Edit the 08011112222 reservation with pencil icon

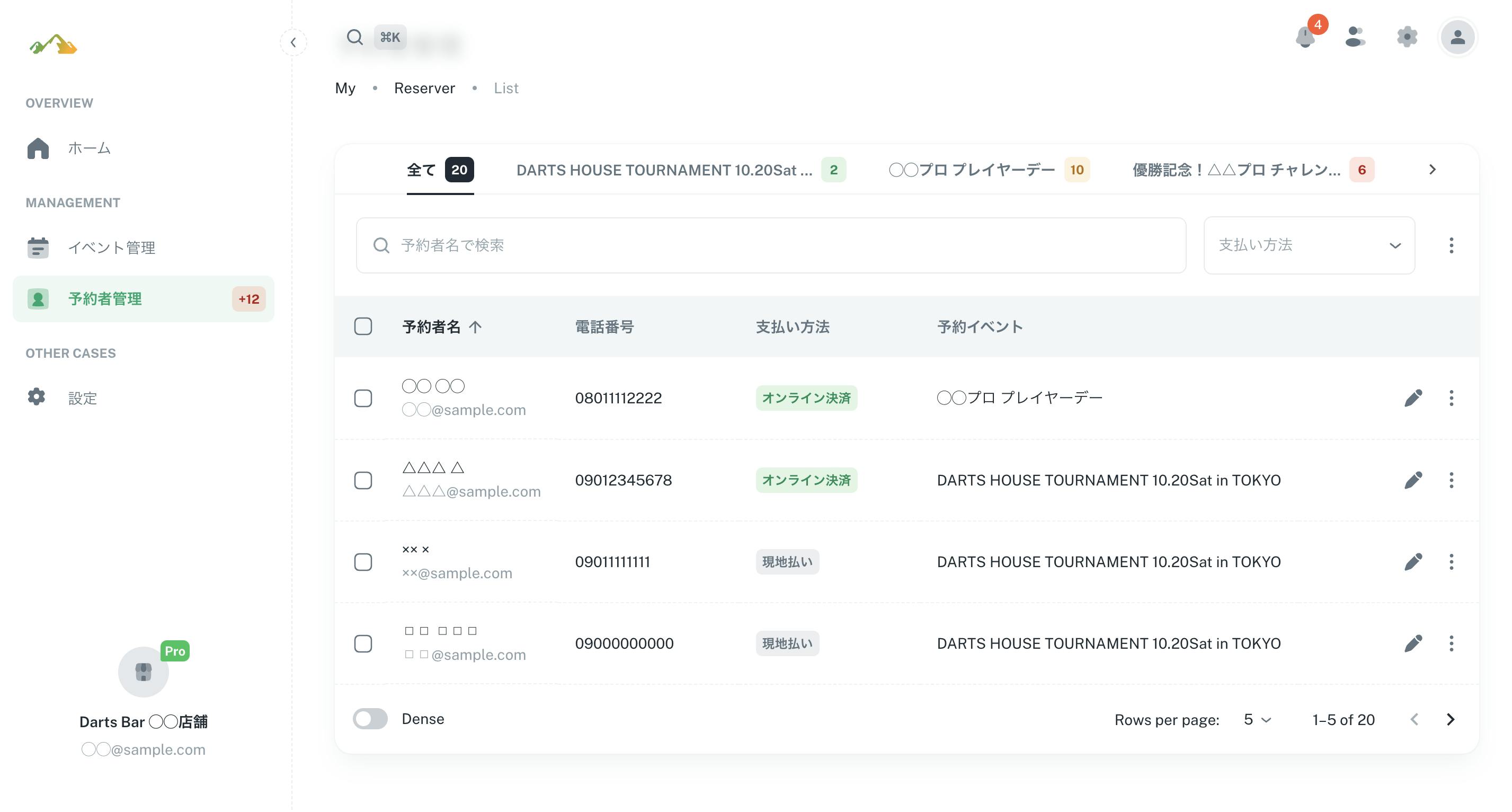point(1413,398)
